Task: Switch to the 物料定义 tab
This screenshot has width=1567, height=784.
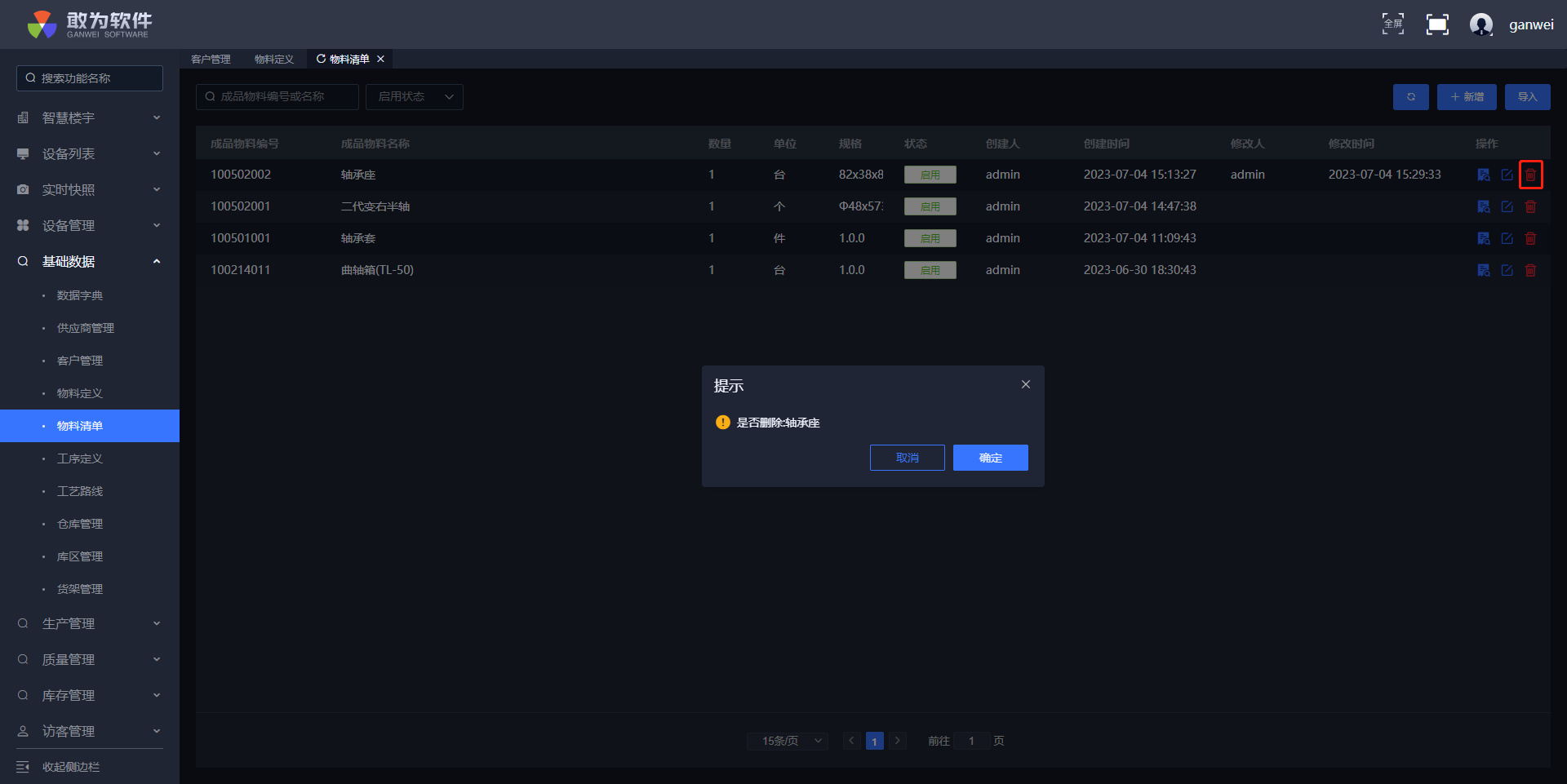Action: pyautogui.click(x=273, y=59)
